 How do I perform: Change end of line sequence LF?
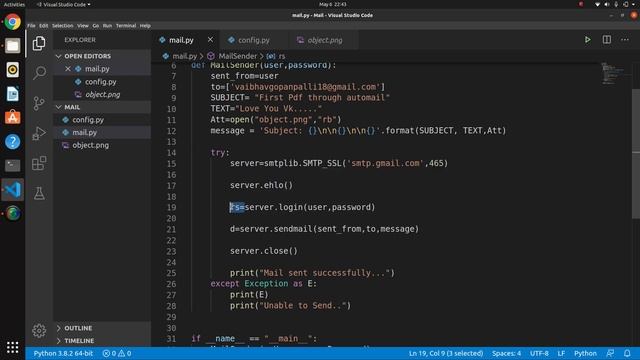(x=561, y=353)
